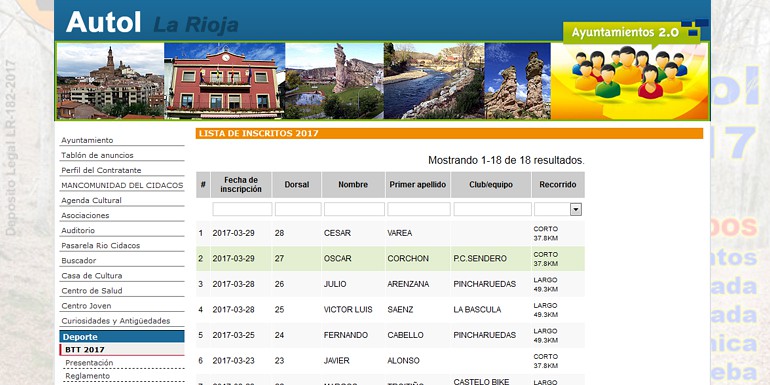Image resolution: width=770 pixels, height=385 pixels.
Task: Click 'Mostrando 1-18 de 18 resultados' summary
Action: (x=506, y=161)
